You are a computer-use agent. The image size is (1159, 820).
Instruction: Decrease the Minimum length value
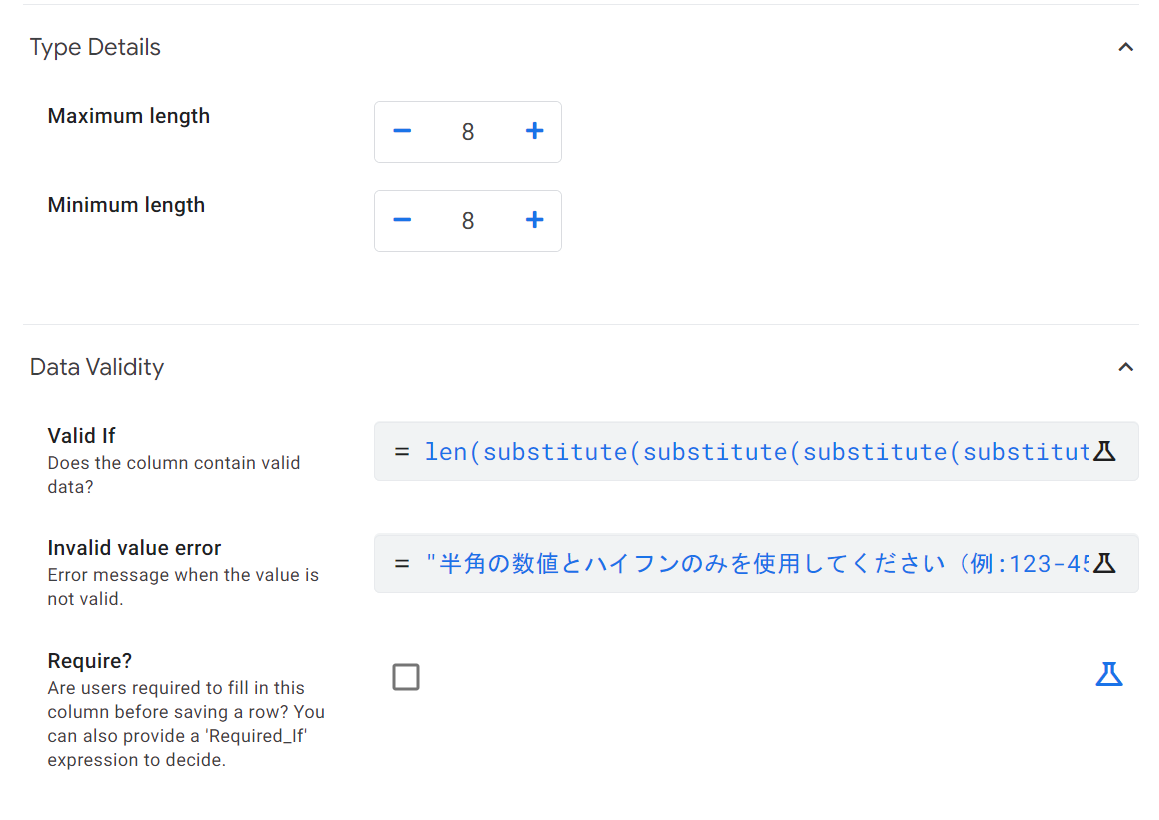click(x=402, y=220)
